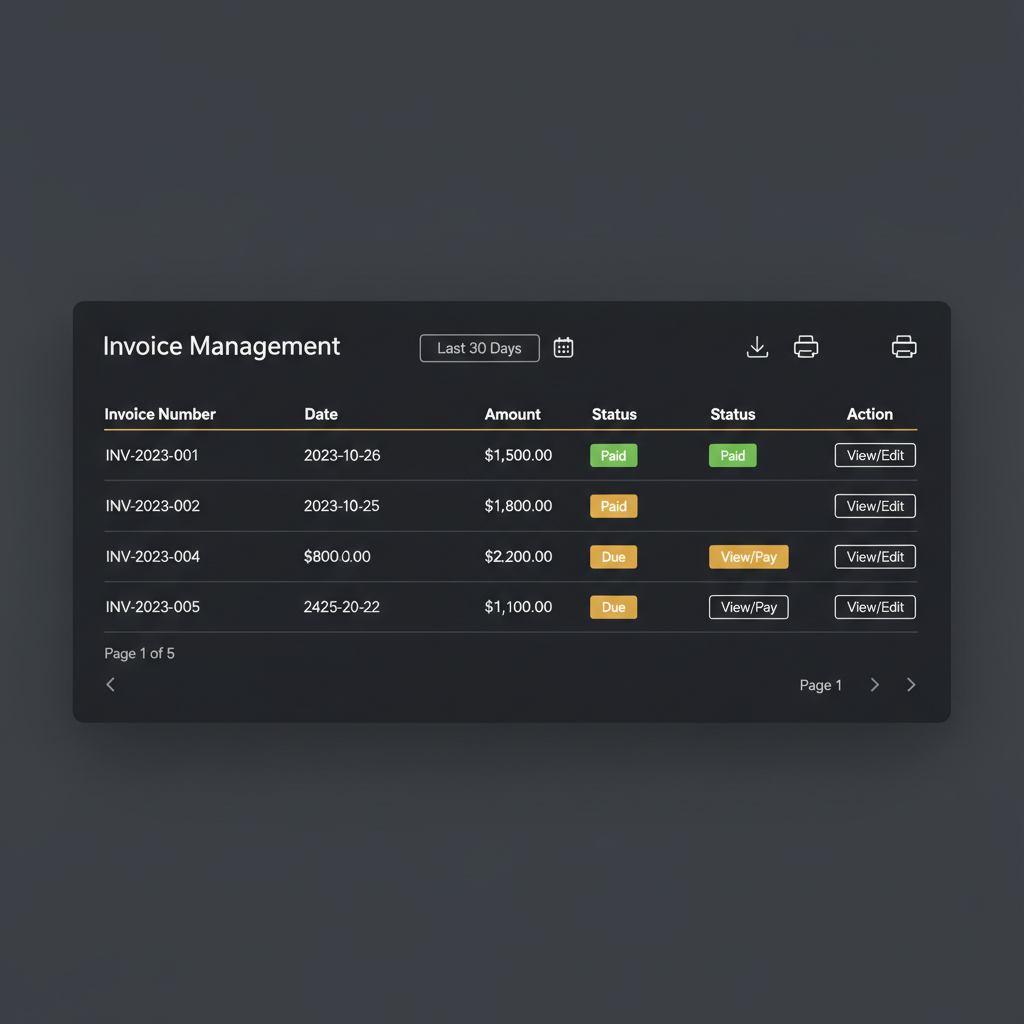Open the Last 30 Days filter

click(x=479, y=348)
